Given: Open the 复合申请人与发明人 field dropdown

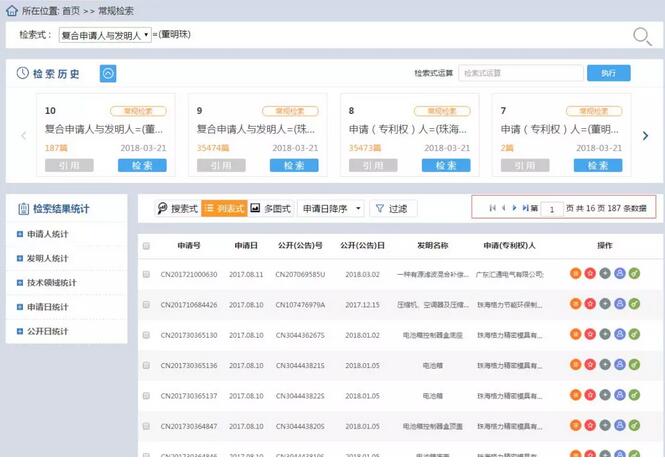Looking at the screenshot, I should point(105,35).
